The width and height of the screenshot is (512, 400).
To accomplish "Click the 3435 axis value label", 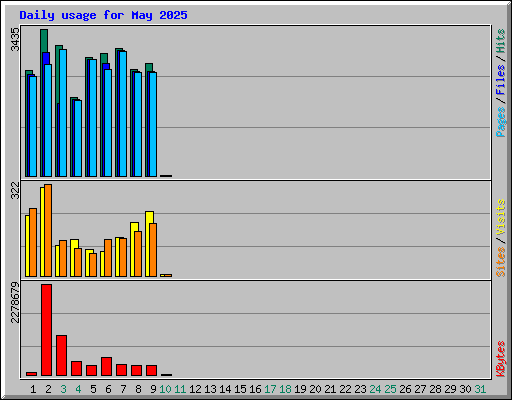I will click(15, 39).
